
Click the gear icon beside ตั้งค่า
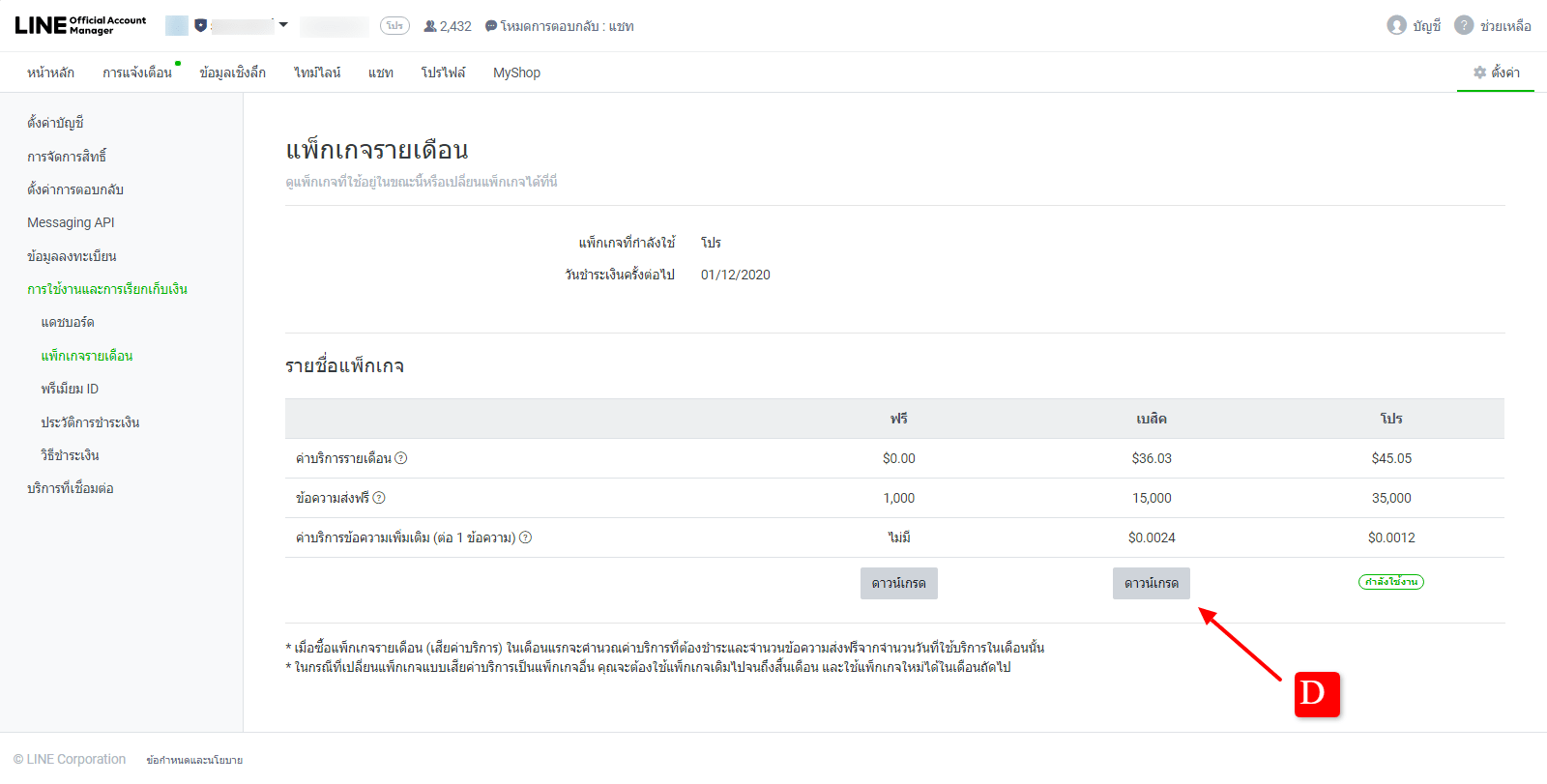click(x=1479, y=73)
